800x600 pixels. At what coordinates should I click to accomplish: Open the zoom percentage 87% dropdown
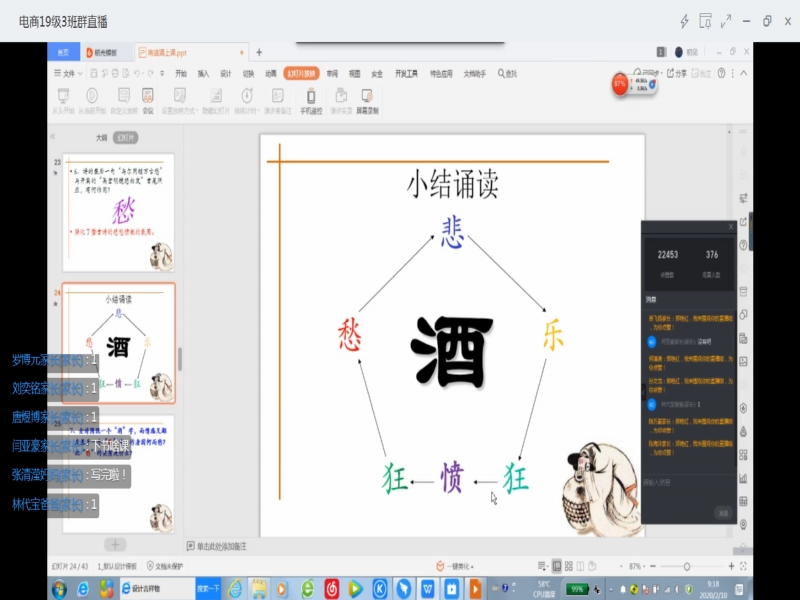[x=637, y=566]
